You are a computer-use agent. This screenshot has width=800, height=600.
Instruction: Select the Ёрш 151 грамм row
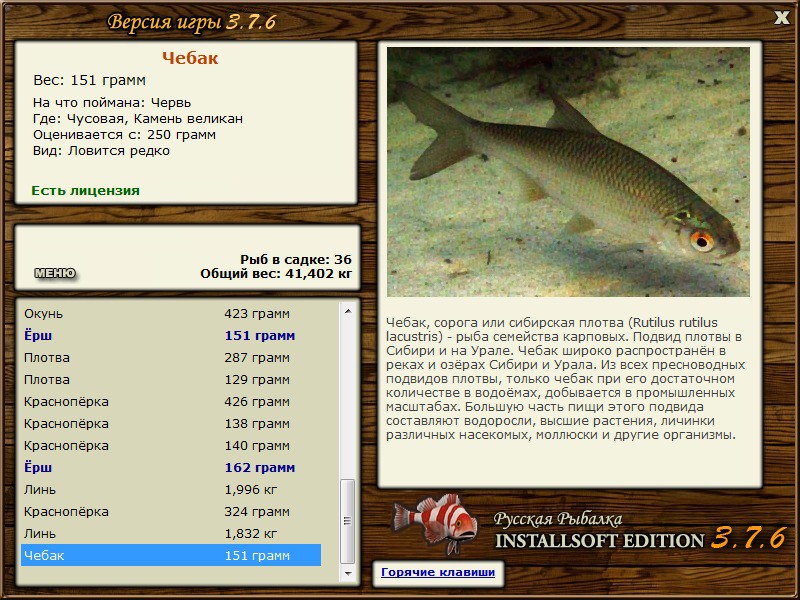171,335
